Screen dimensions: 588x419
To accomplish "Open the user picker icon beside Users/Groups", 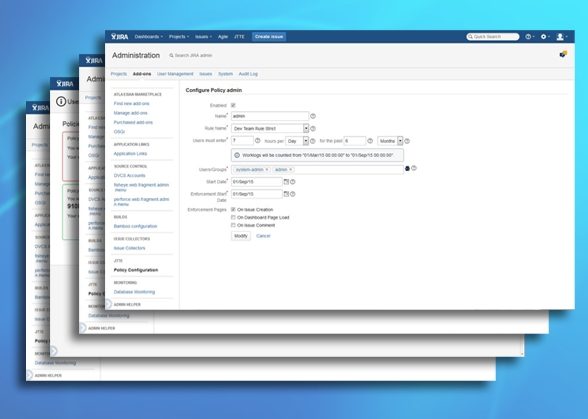I will [x=407, y=169].
